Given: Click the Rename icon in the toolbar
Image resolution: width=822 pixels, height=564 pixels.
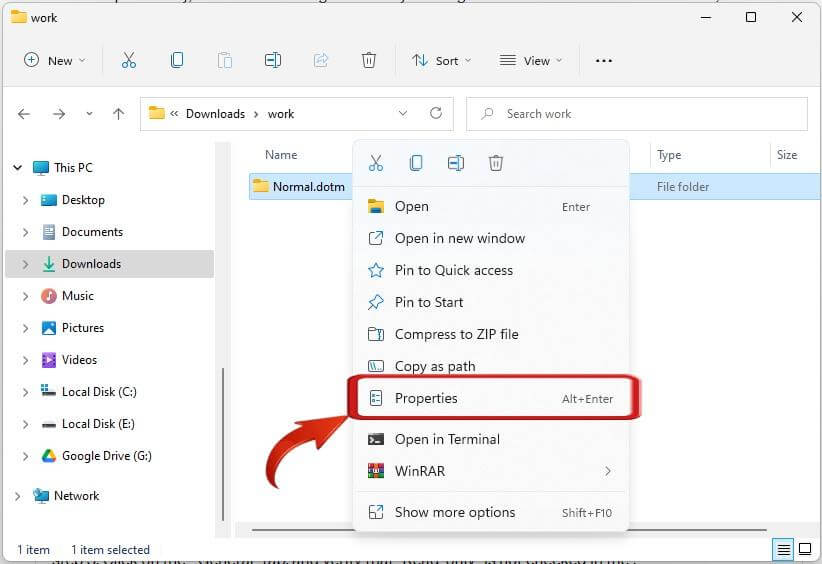Looking at the screenshot, I should click(273, 60).
